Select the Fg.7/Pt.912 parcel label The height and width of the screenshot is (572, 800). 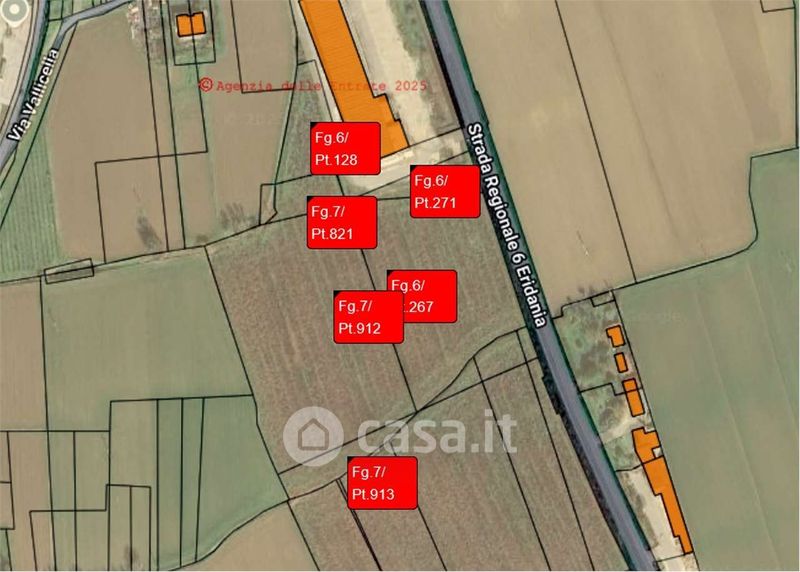[369, 317]
